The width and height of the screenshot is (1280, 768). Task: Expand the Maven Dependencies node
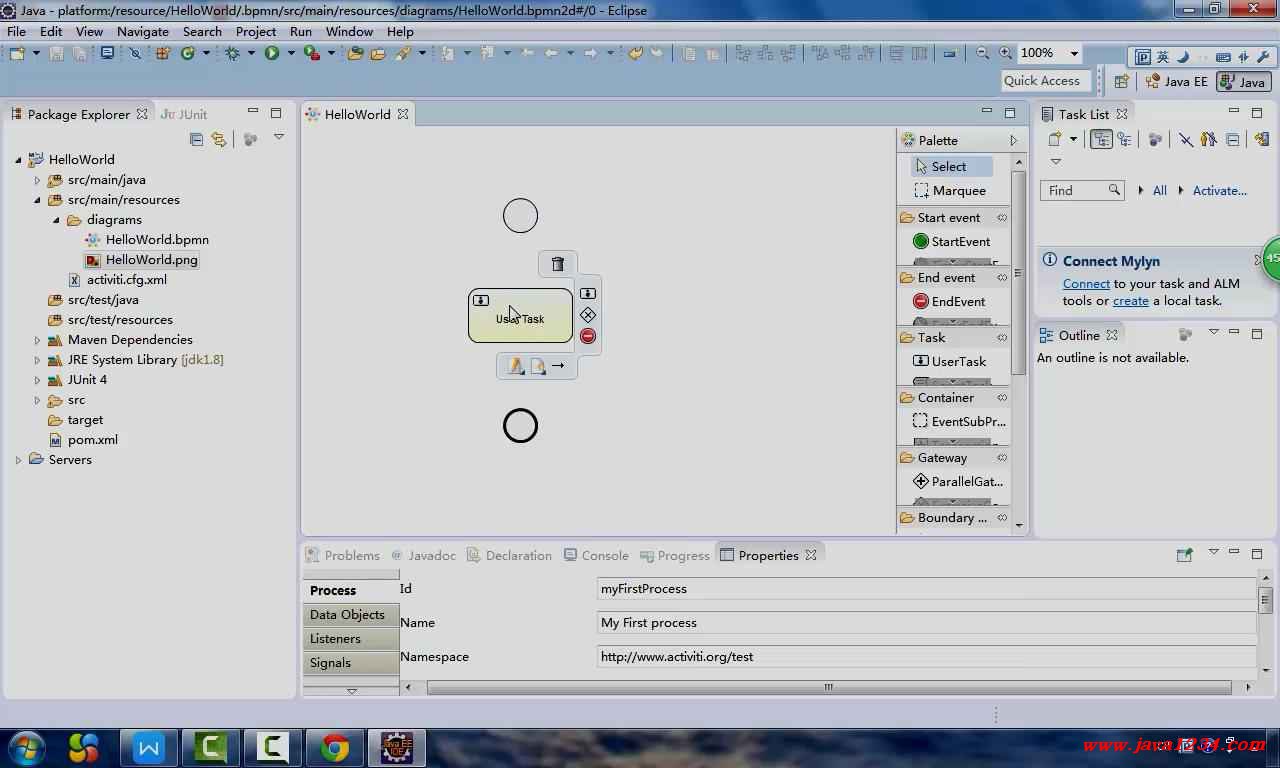click(37, 340)
